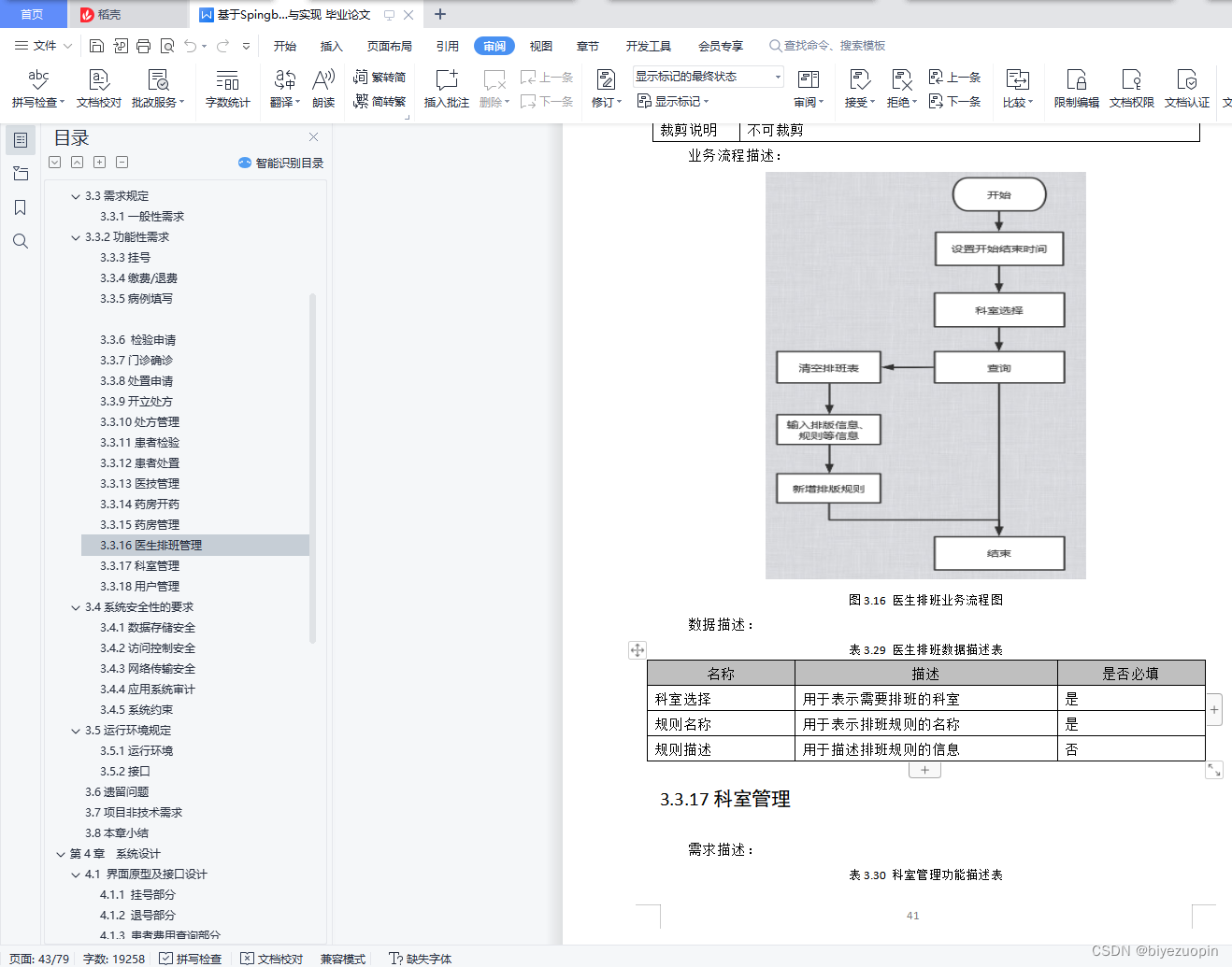Convert text to Traditional Chinese (繁转简)
1232x967 pixels.
coord(380,77)
